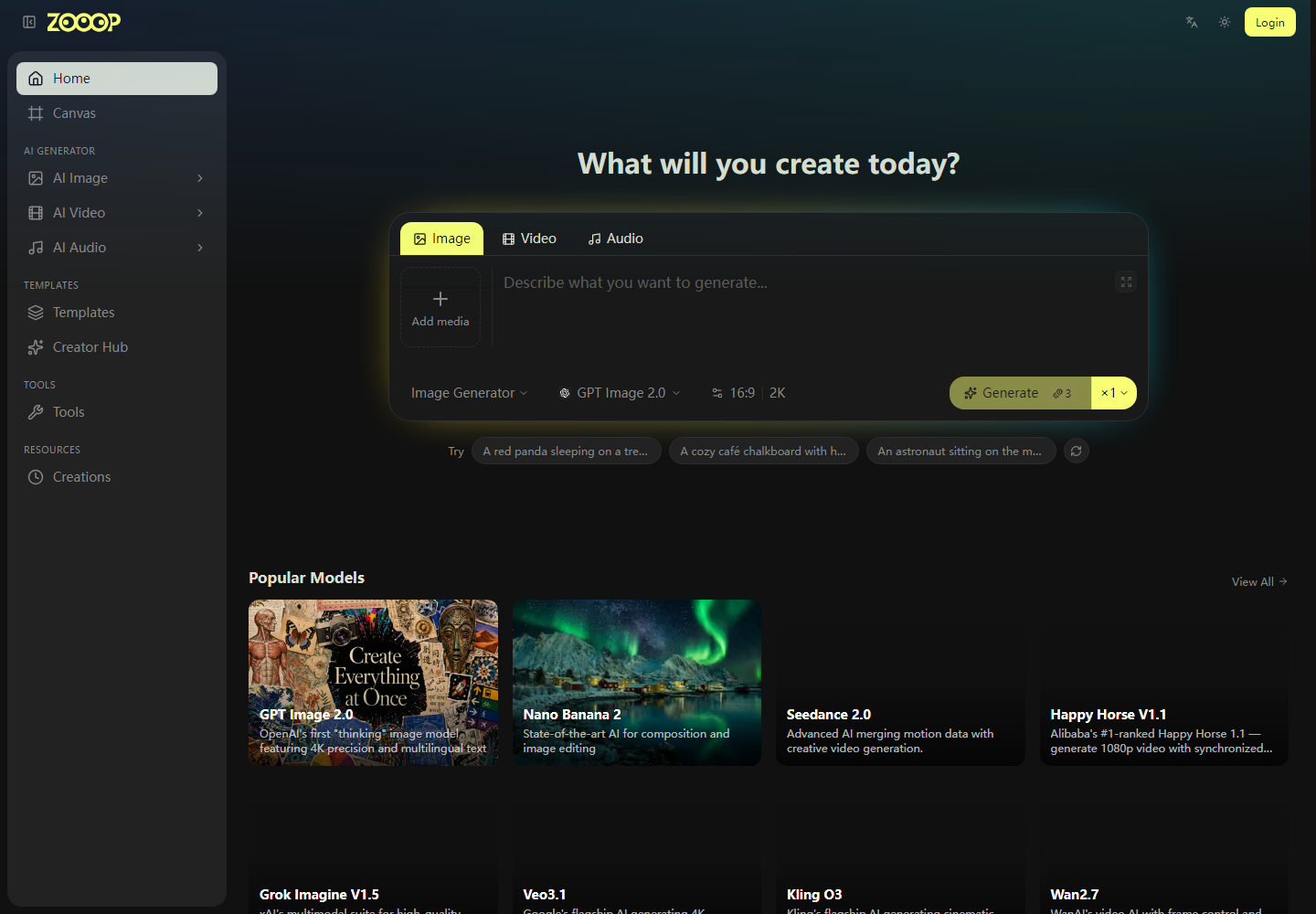Go to Home in the sidebar
Viewport: 1316px width, 914px height.
point(117,79)
